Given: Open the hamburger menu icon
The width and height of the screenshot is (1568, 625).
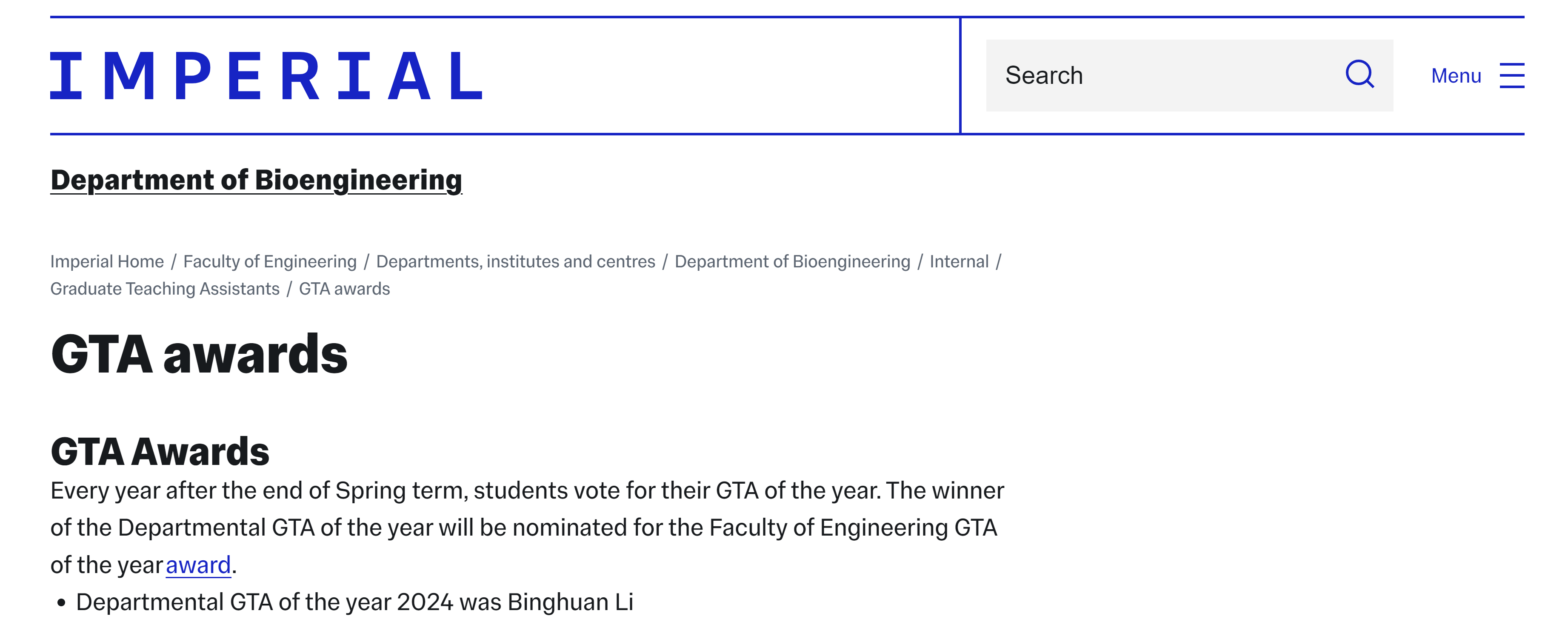Looking at the screenshot, I should pos(1511,75).
